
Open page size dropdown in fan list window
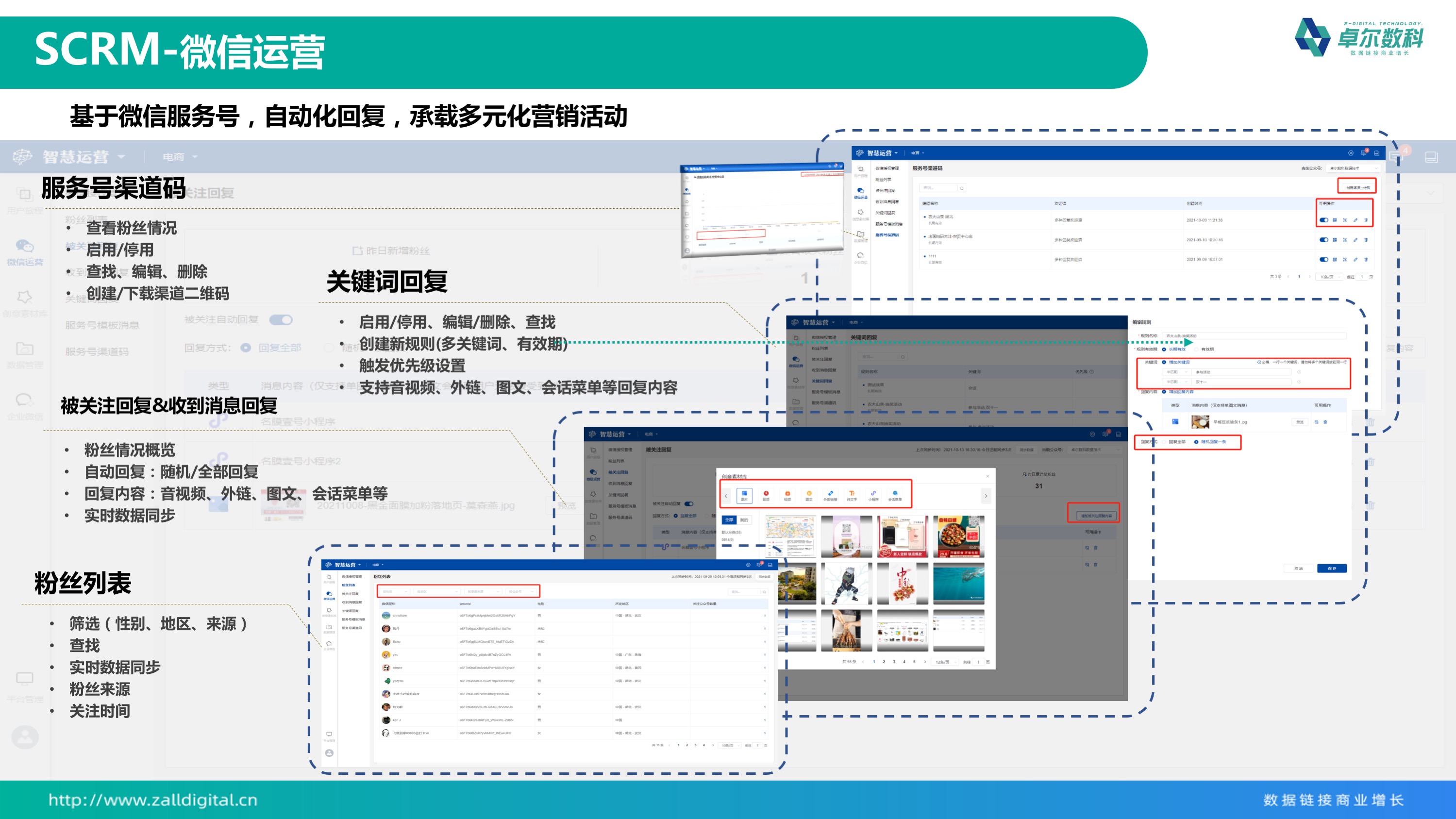tap(730, 746)
